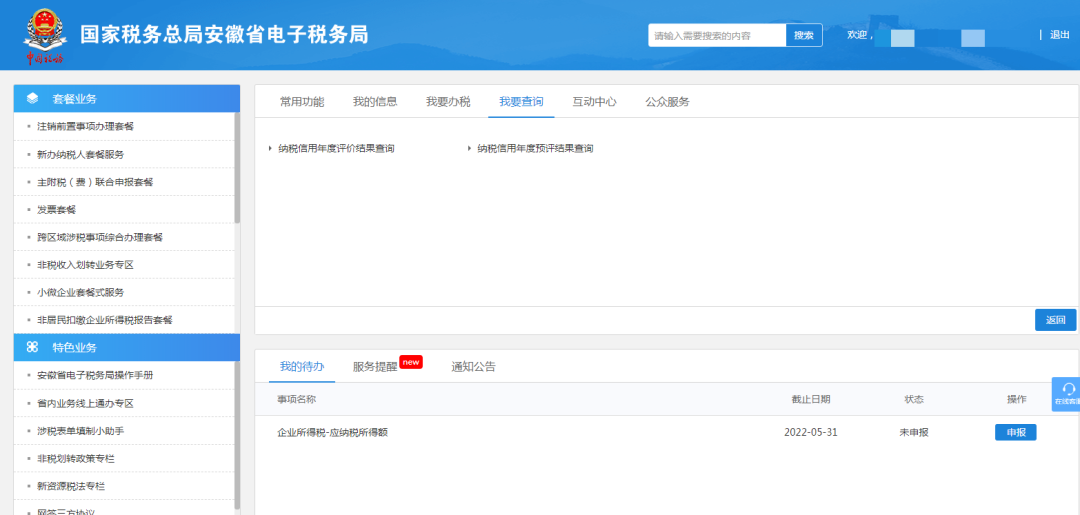Open 安徽省电子税务局操作手册
This screenshot has width=1080, height=515.
95,375
